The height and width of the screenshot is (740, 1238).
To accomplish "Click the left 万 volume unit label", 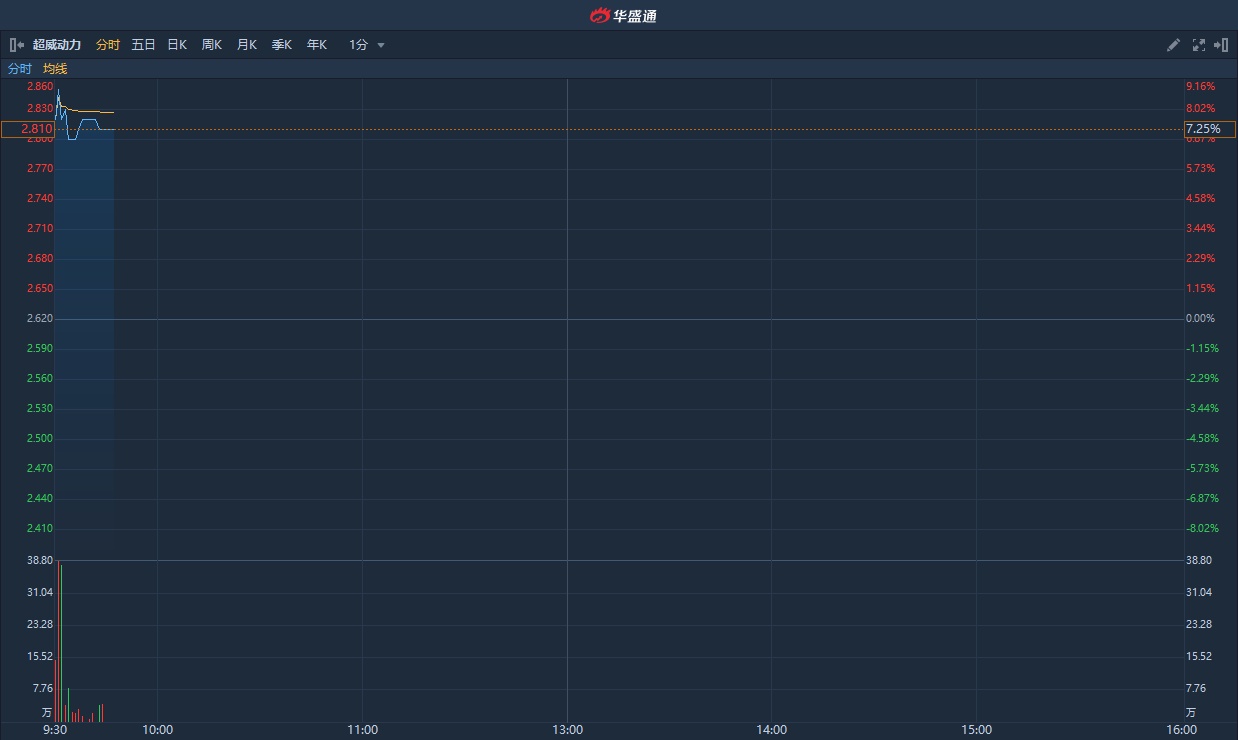I will point(46,713).
